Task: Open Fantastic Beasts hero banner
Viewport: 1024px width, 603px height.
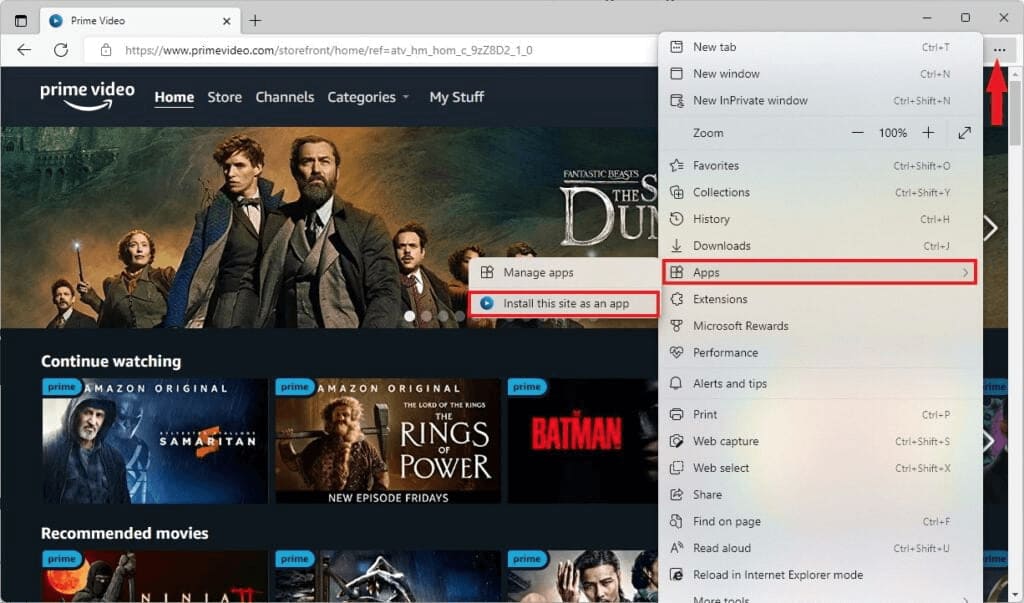Action: (329, 227)
